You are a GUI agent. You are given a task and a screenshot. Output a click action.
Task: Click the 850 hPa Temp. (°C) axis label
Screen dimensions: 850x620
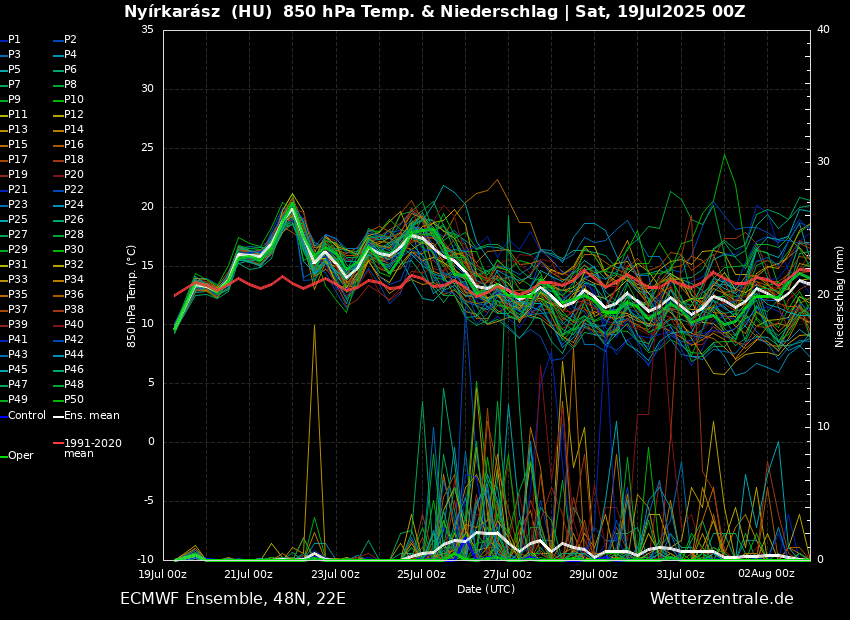tap(132, 295)
